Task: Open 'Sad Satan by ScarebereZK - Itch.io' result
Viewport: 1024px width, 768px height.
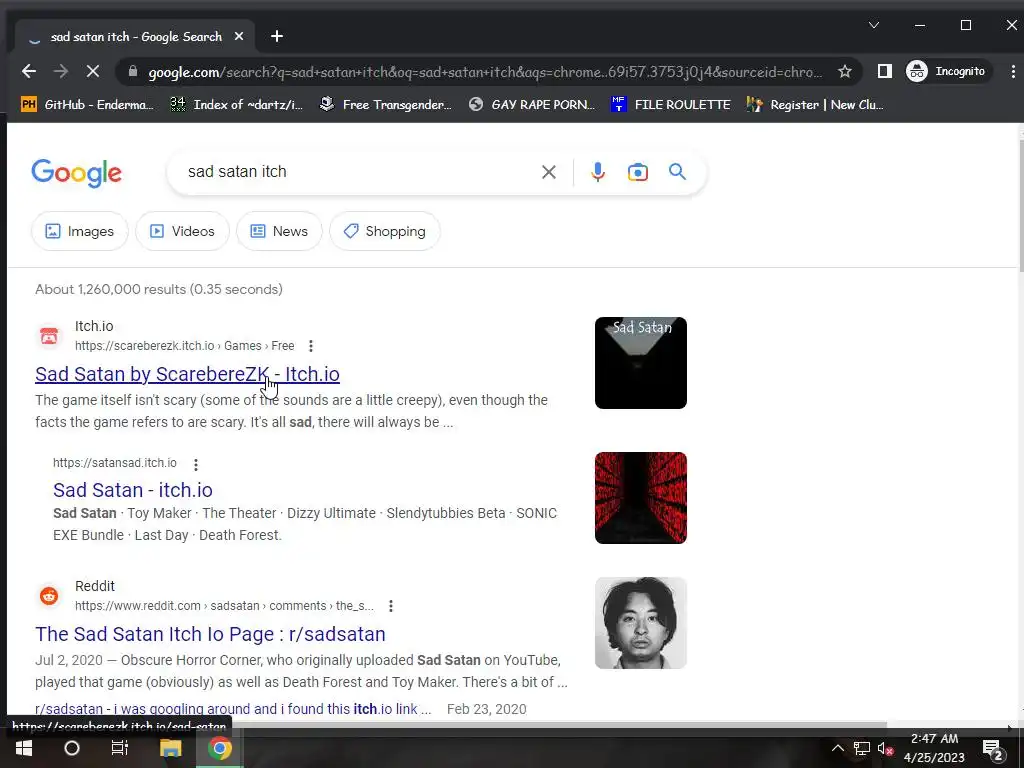Action: tap(187, 374)
